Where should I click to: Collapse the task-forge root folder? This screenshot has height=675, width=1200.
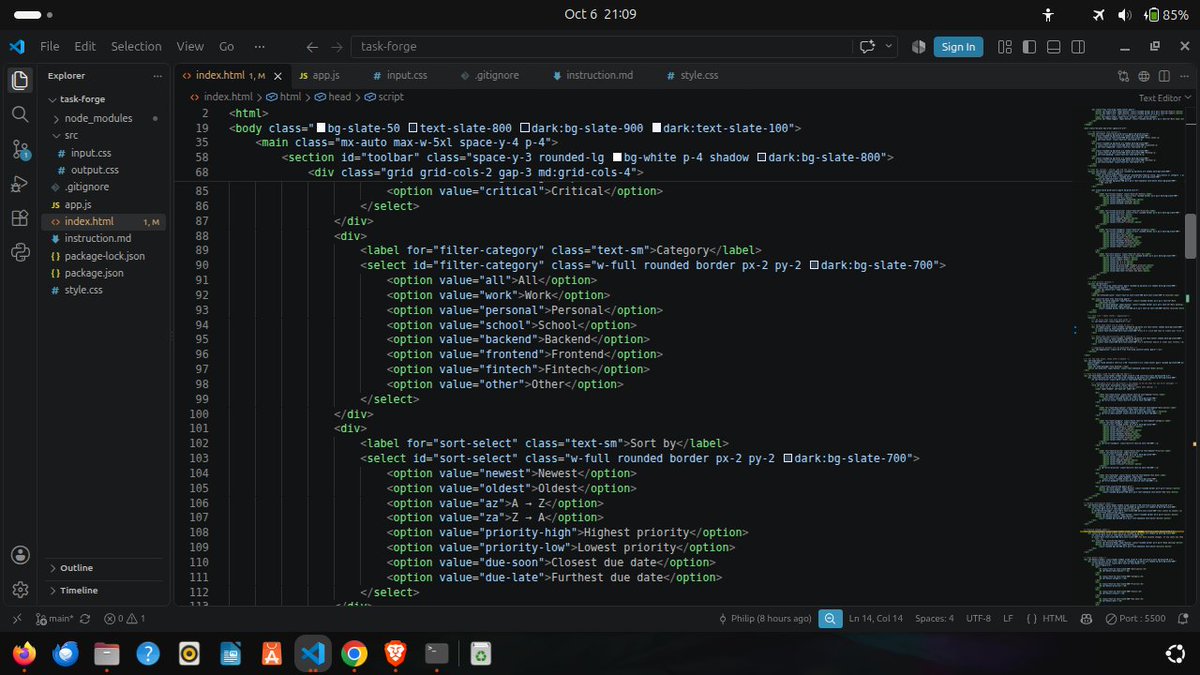(x=81, y=99)
